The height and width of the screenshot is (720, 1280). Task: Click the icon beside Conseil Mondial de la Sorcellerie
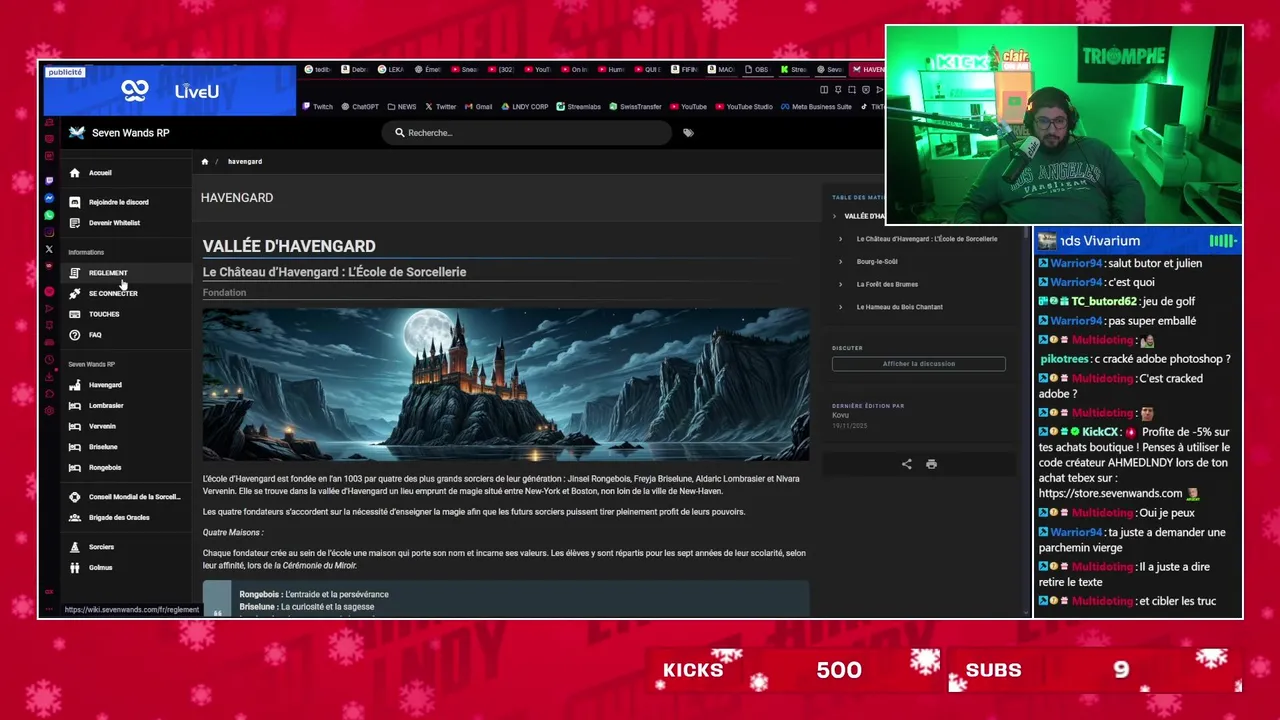point(74,497)
